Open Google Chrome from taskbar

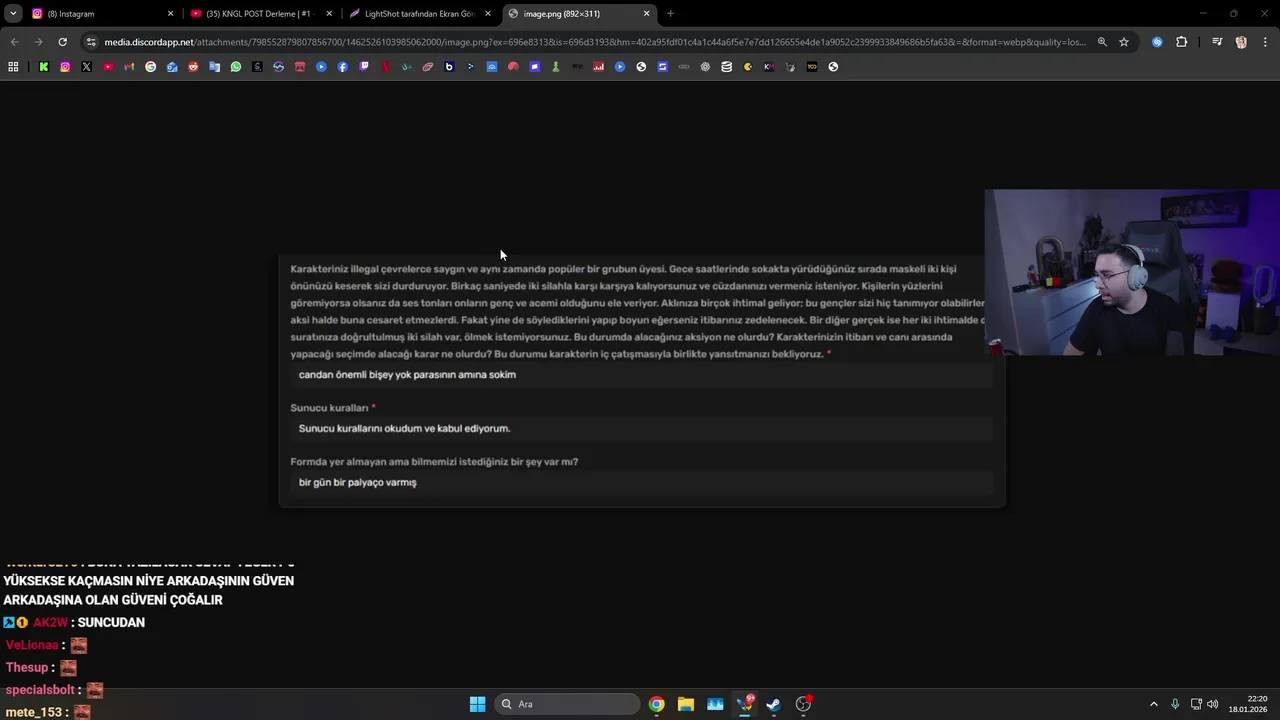point(656,704)
